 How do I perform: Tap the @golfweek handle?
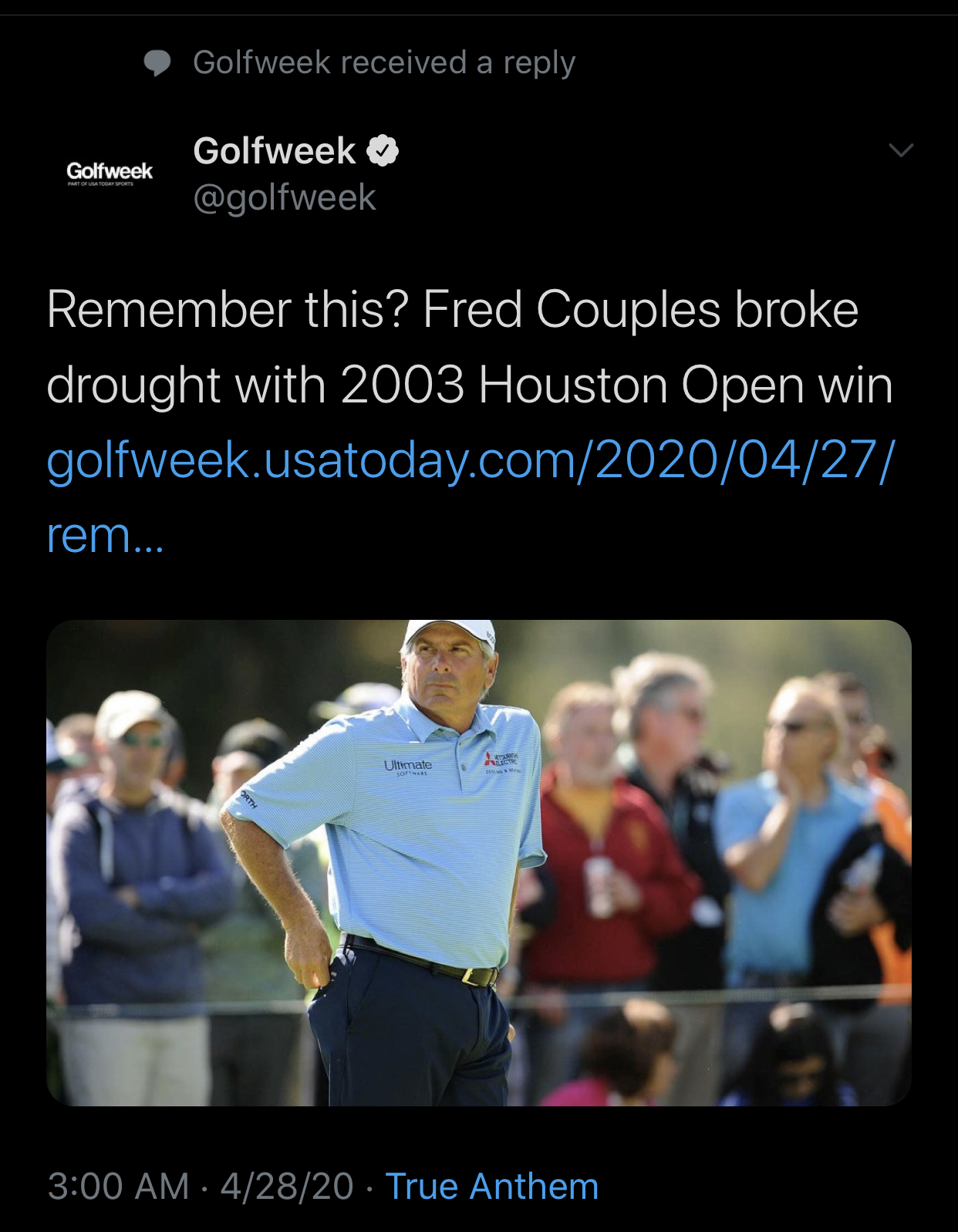285,197
